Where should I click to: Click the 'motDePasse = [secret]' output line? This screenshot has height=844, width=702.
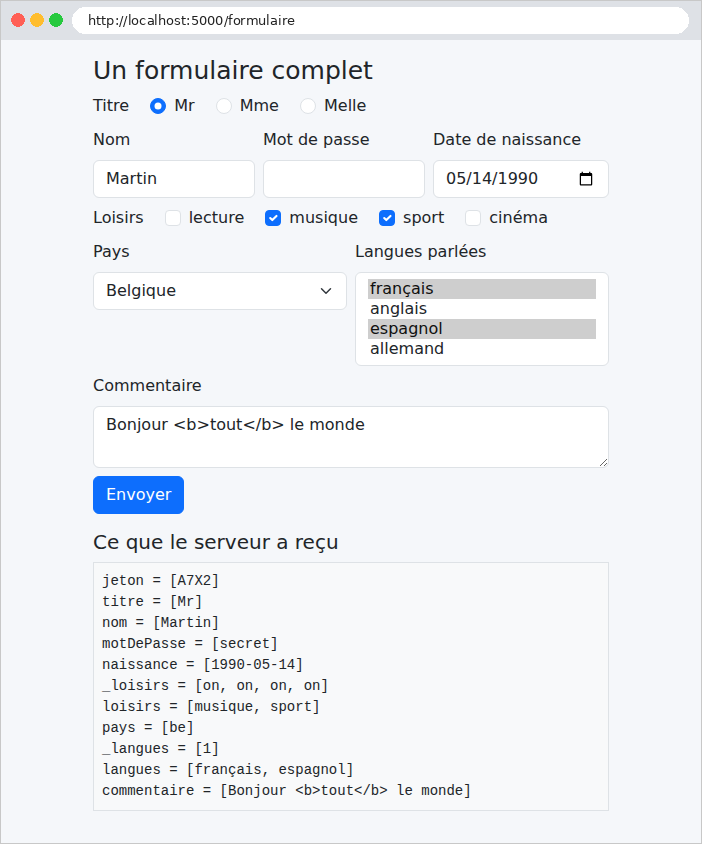coord(190,643)
